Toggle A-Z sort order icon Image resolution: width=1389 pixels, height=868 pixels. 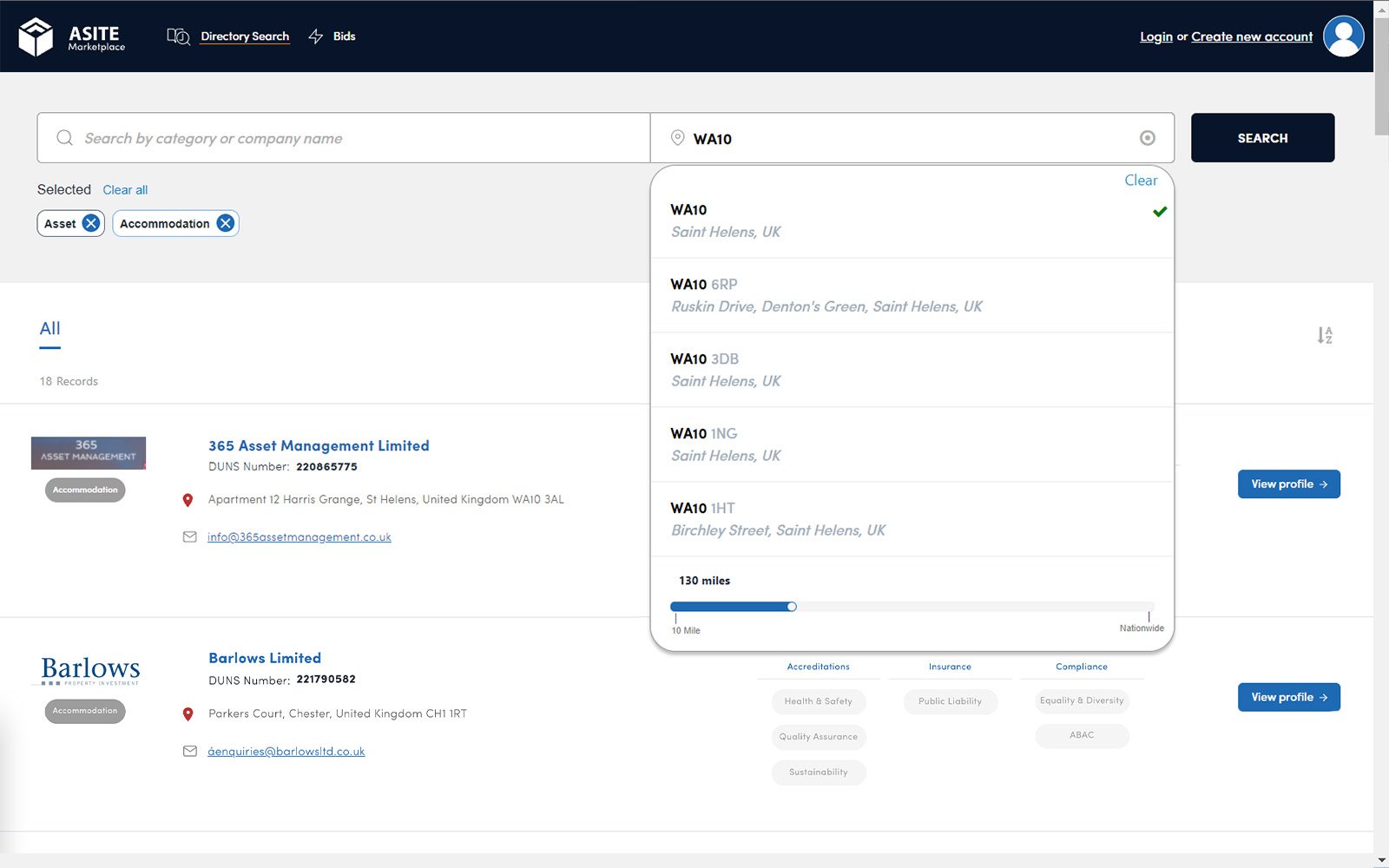(1324, 335)
